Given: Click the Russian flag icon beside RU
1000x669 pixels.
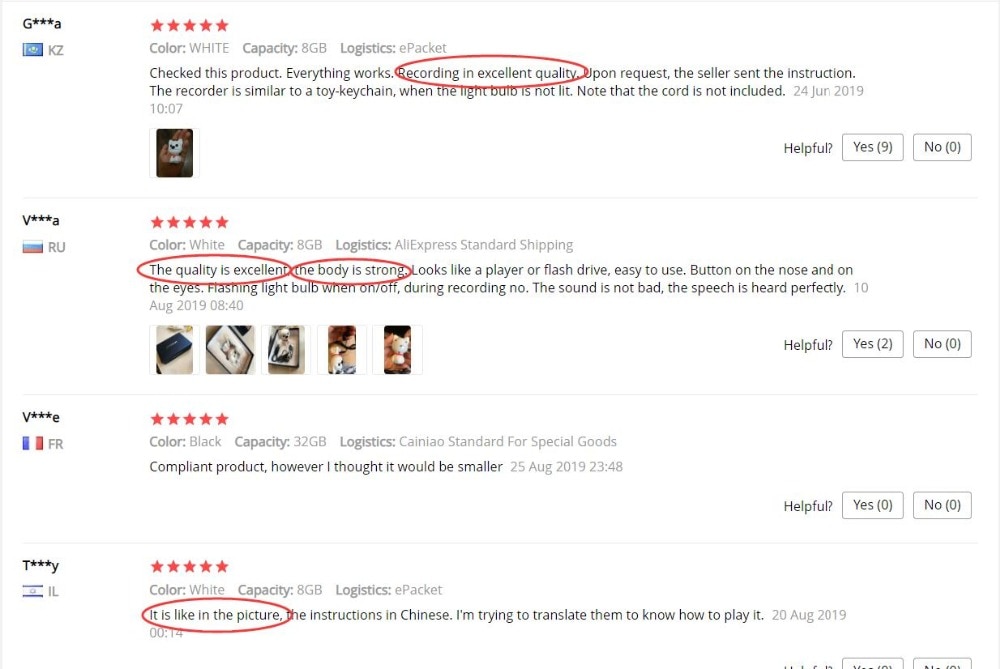Looking at the screenshot, I should click(x=33, y=247).
